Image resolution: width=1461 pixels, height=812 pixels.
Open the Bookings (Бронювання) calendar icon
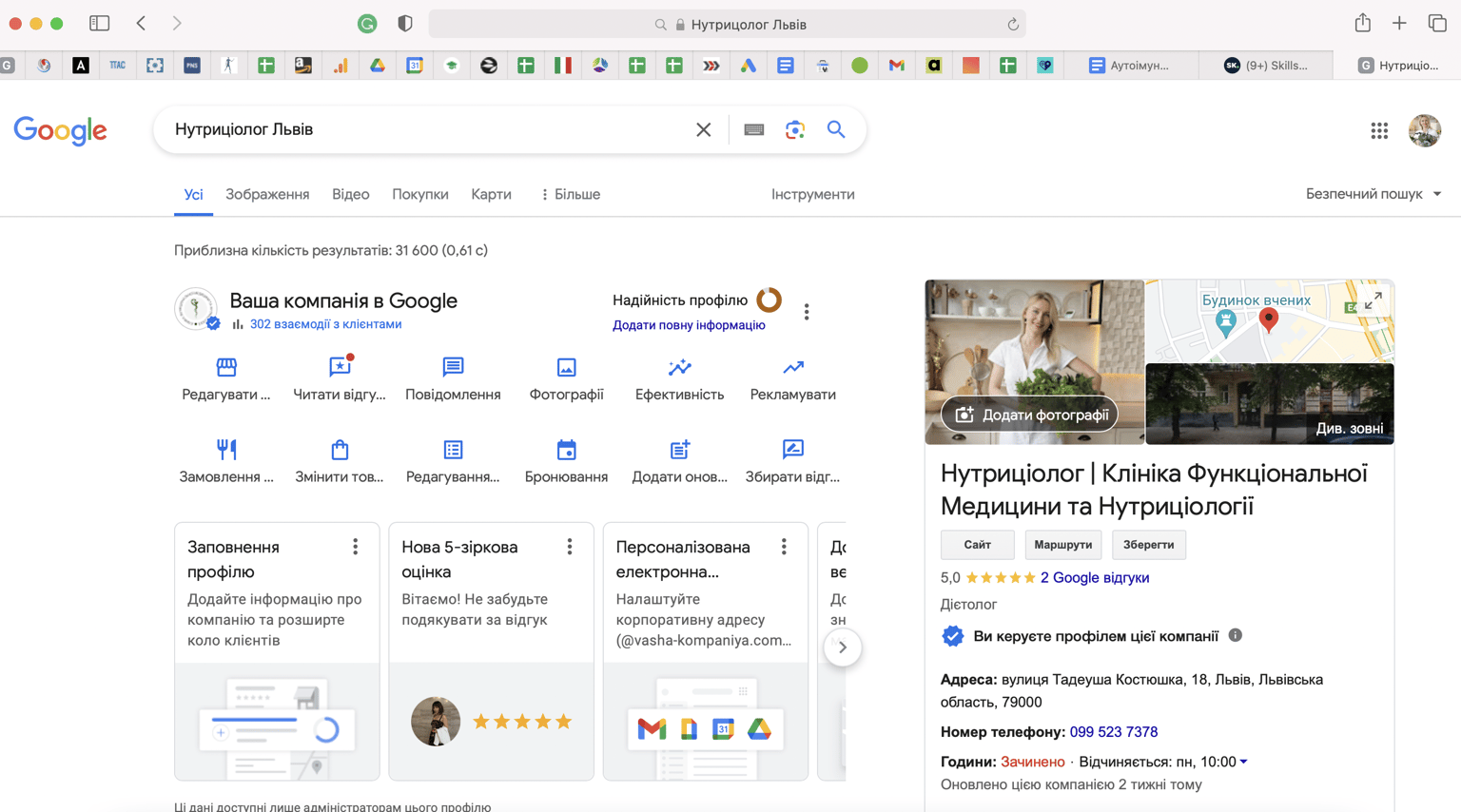point(566,449)
